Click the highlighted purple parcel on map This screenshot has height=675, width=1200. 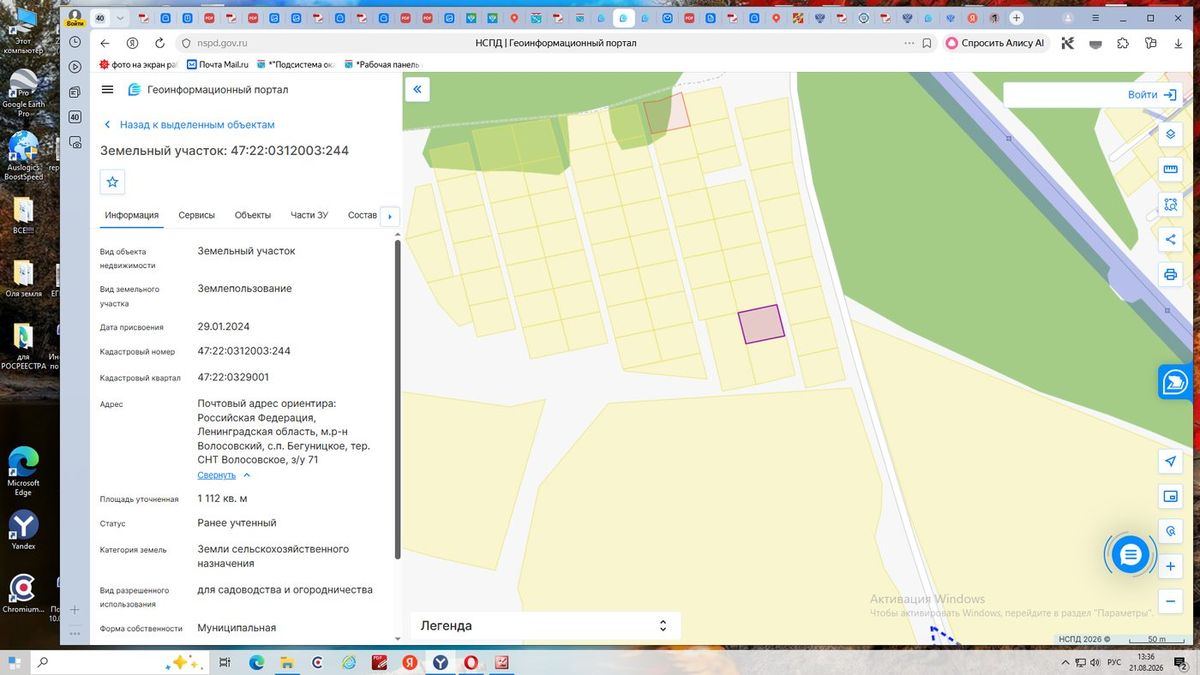pos(761,324)
